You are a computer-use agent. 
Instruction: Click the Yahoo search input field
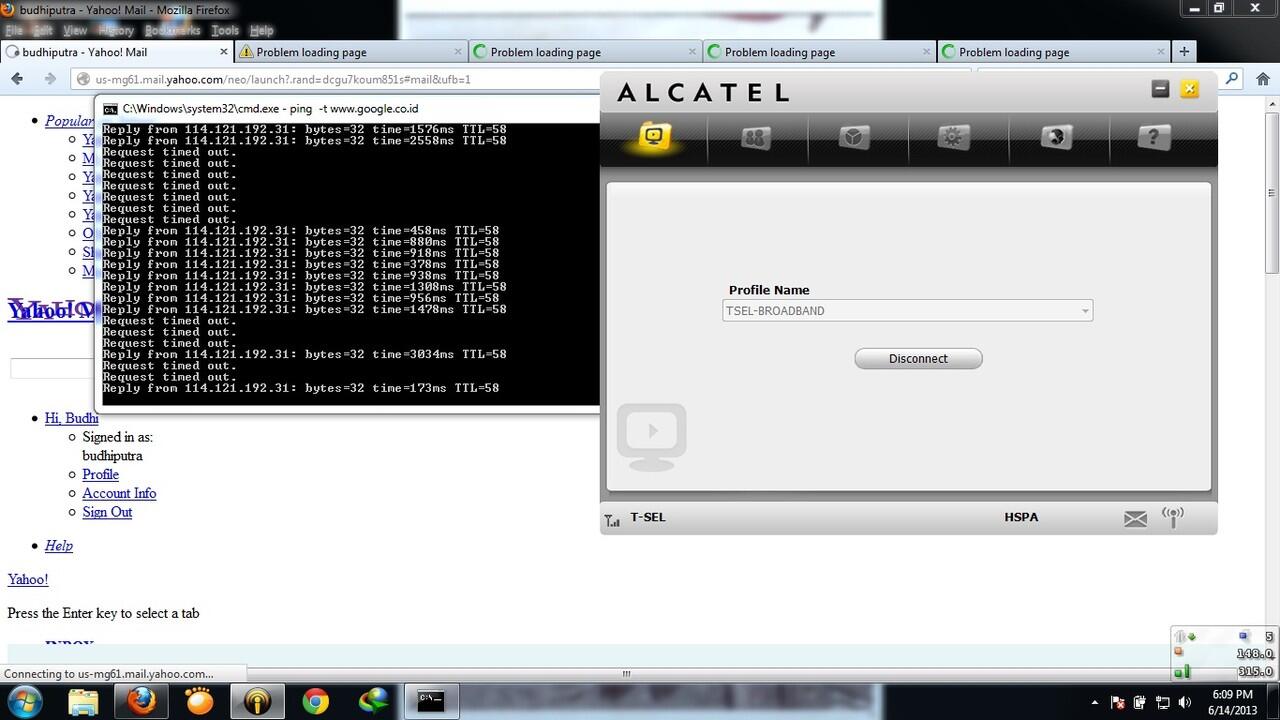(x=52, y=369)
